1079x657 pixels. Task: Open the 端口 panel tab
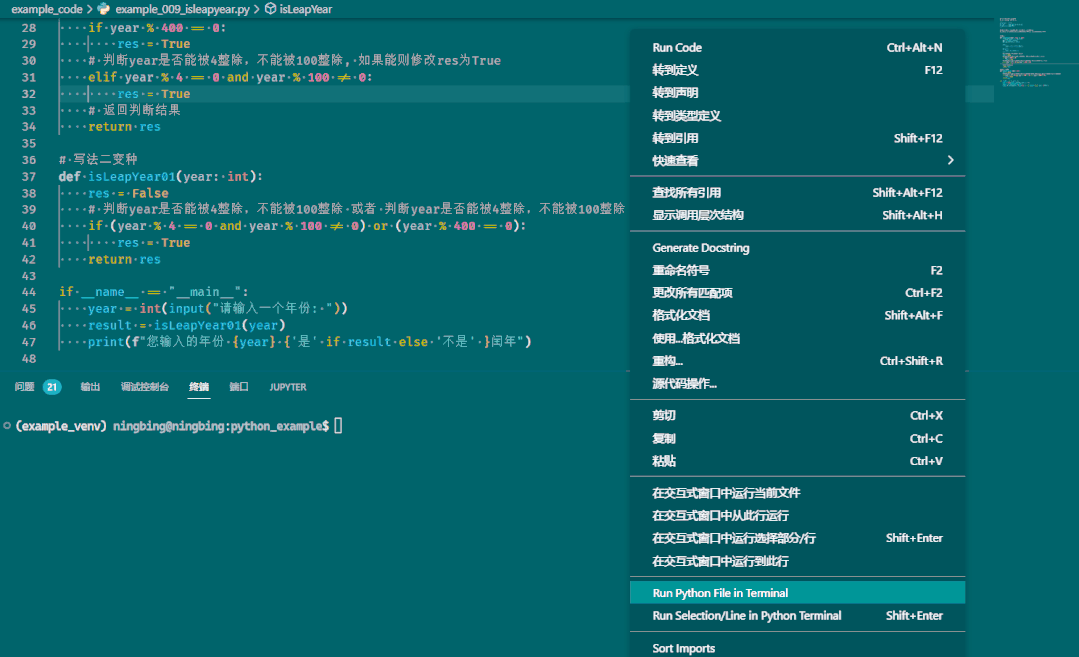[x=239, y=387]
